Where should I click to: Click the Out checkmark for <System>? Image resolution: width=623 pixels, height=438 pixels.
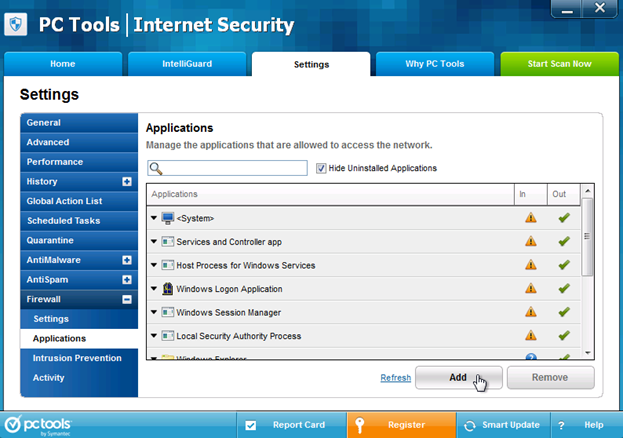(x=564, y=218)
